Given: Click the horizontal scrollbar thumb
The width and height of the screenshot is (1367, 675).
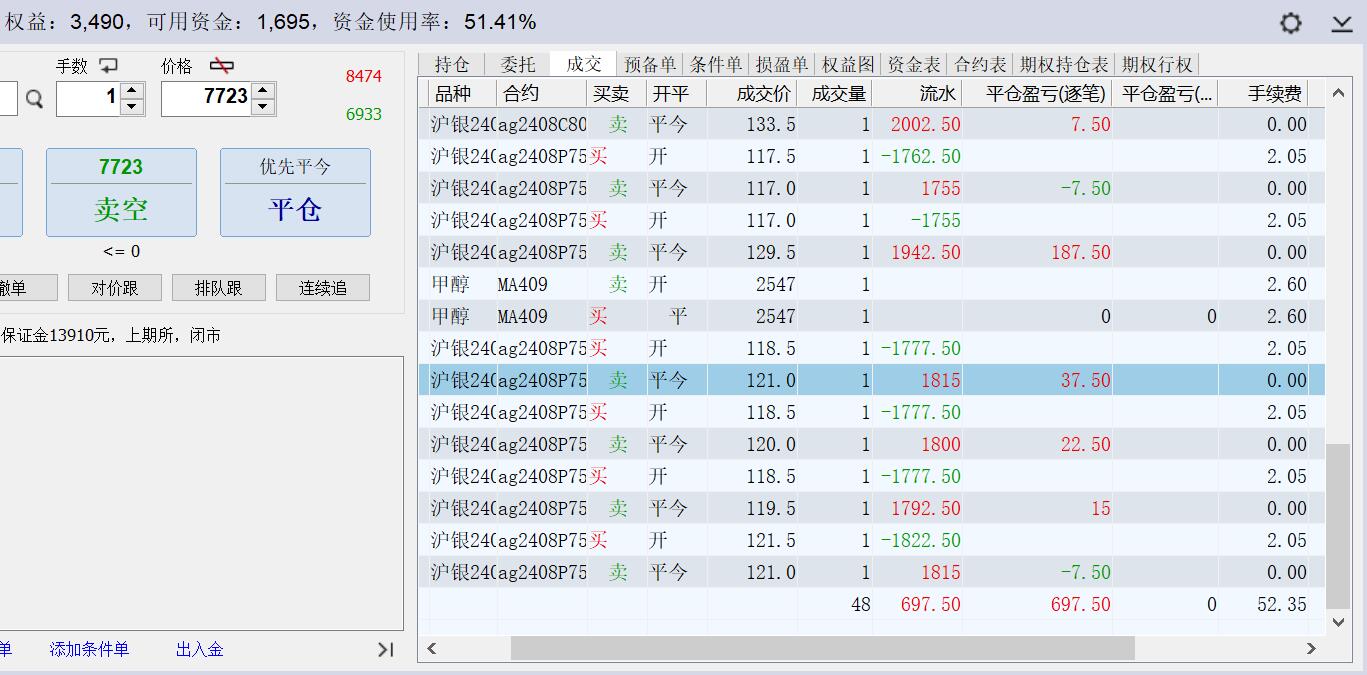Looking at the screenshot, I should pyautogui.click(x=822, y=648).
